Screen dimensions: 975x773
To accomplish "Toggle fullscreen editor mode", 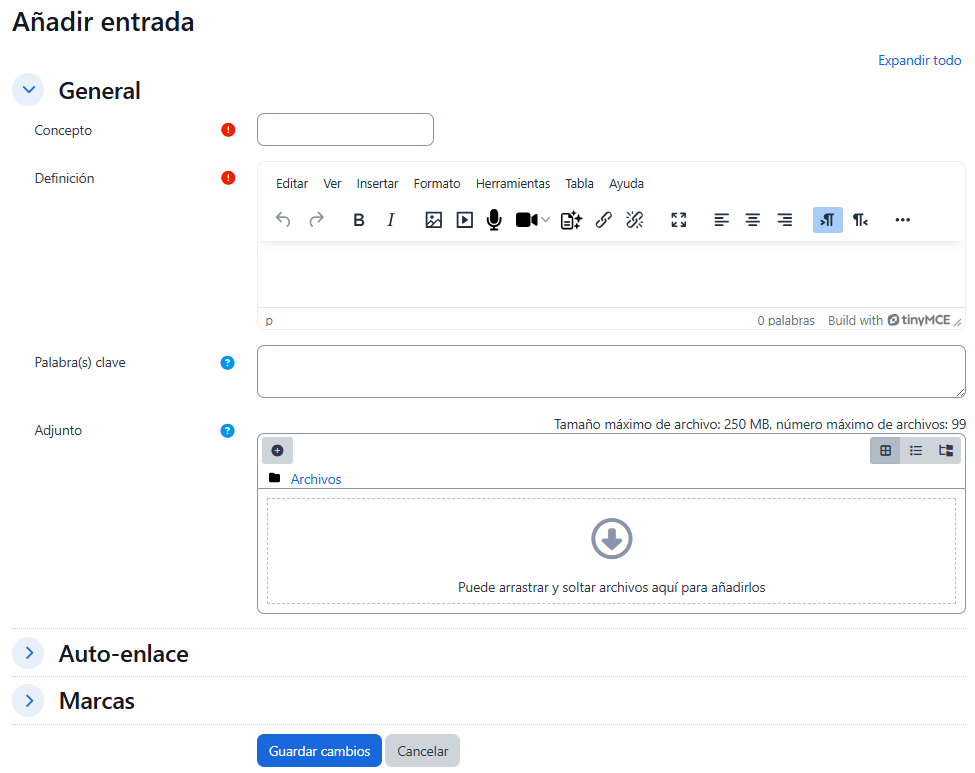I will point(679,220).
